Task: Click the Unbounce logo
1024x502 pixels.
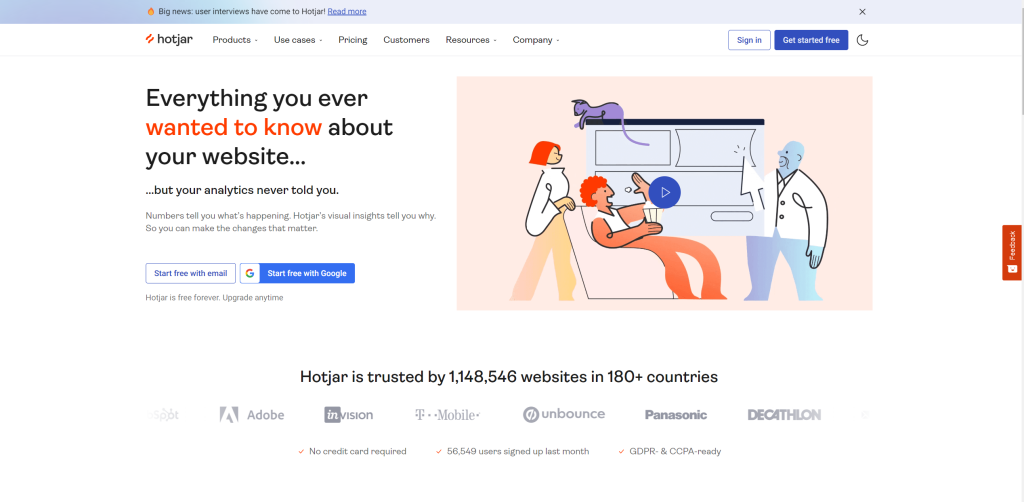Action: (x=564, y=414)
